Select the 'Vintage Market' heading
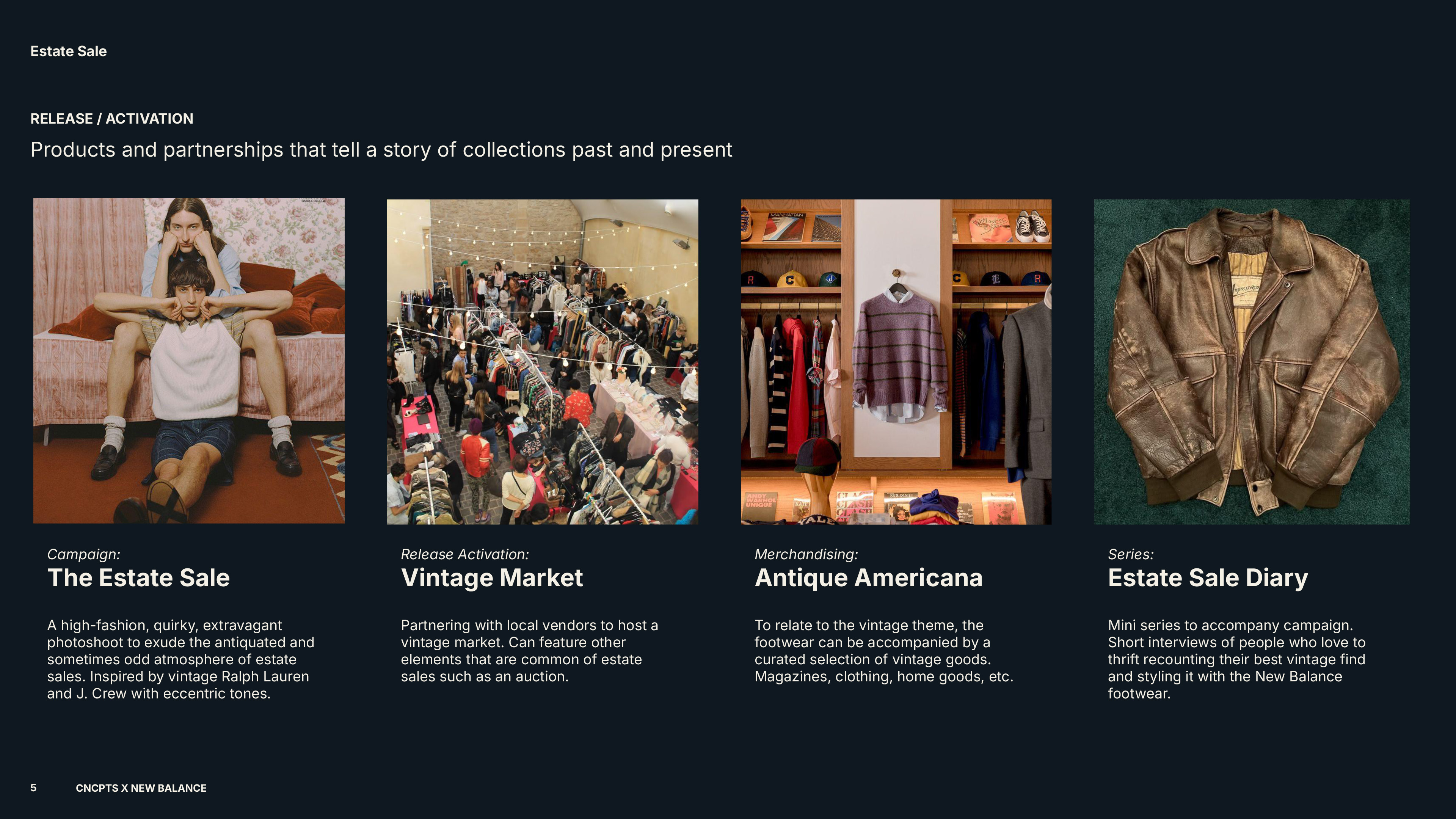This screenshot has width=1456, height=819. coord(492,578)
